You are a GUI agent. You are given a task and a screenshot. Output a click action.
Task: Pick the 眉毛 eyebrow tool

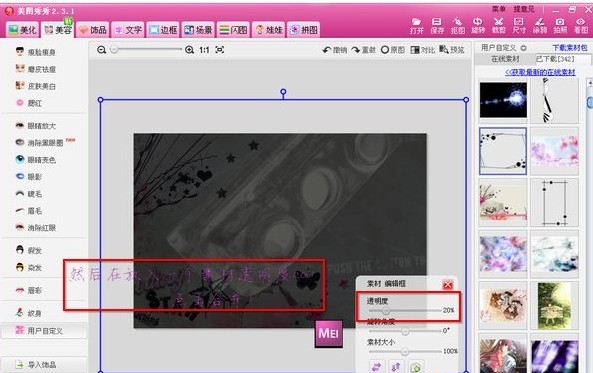[x=29, y=211]
